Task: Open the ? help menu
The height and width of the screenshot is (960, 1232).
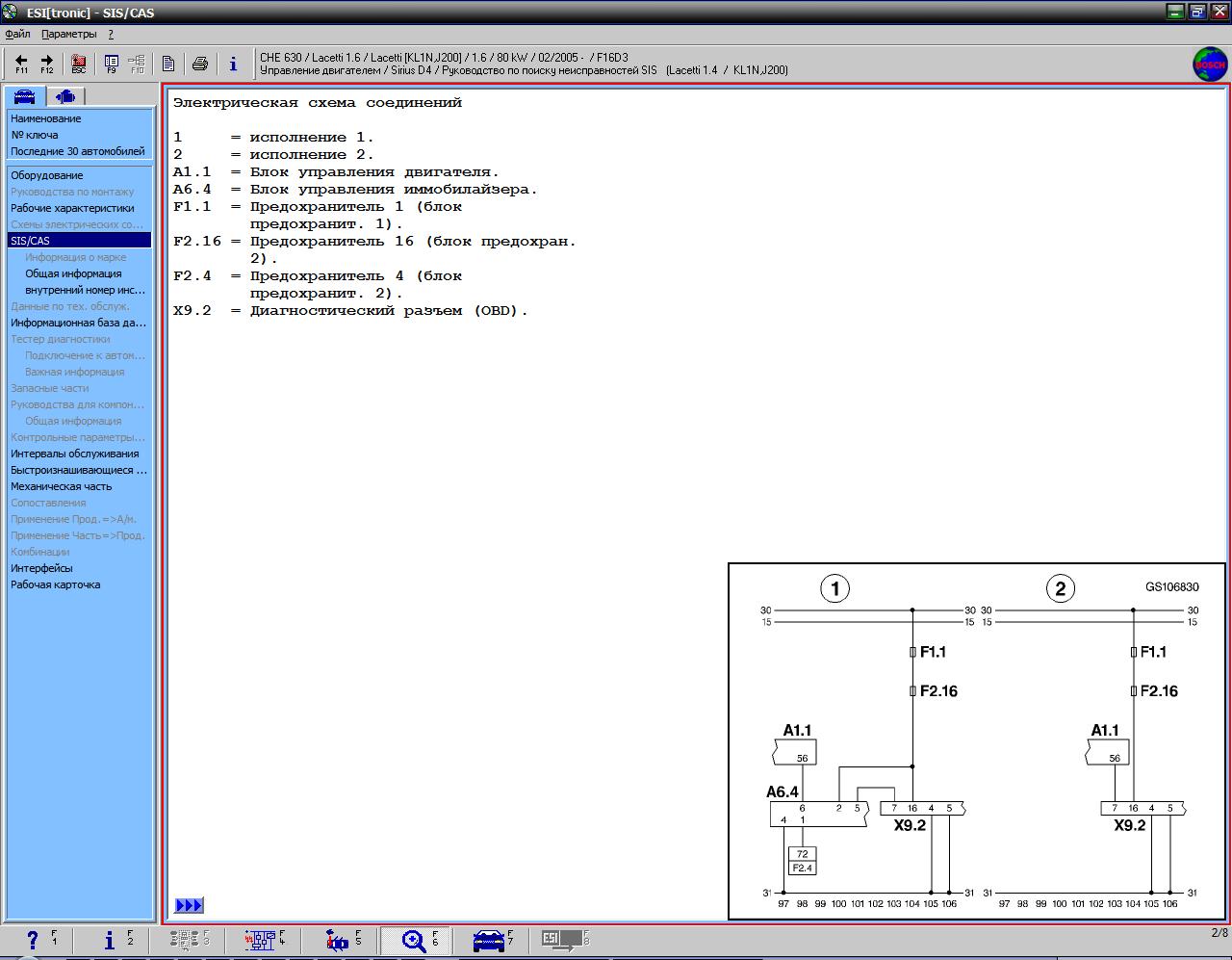Action: pos(111,34)
